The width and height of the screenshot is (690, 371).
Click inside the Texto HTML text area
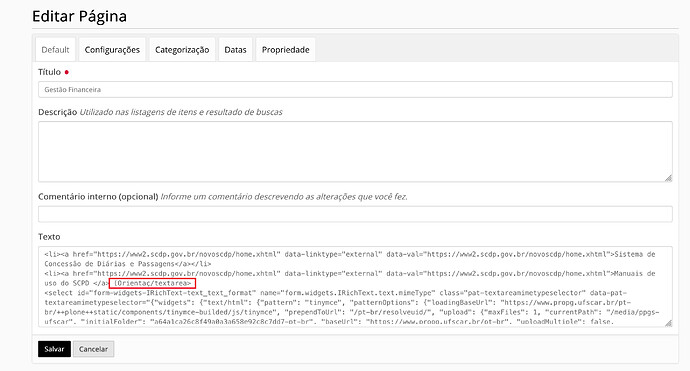click(x=355, y=287)
